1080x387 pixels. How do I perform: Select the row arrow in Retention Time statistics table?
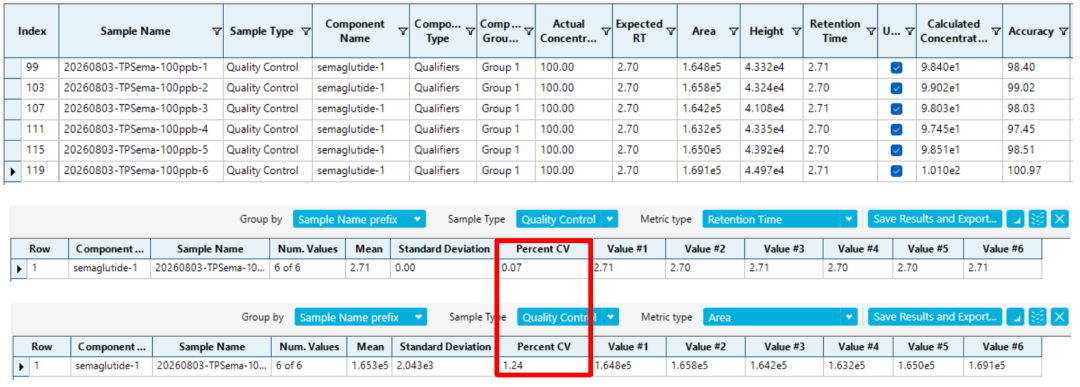(x=20, y=270)
